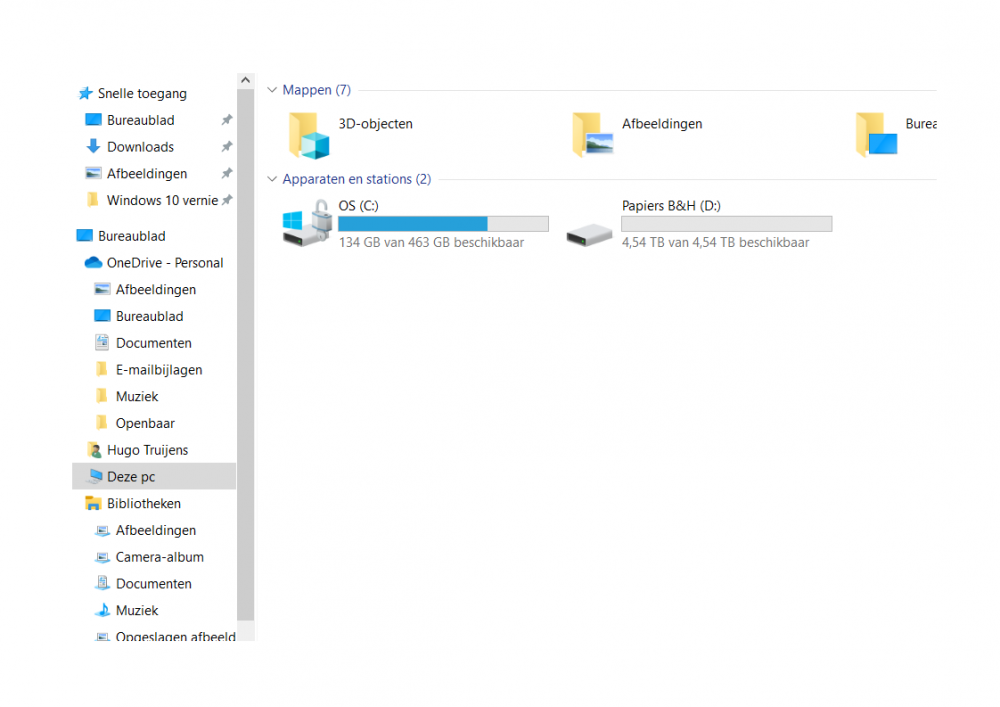The width and height of the screenshot is (1000, 707).
Task: Select the Hugo Truijens user folder
Action: point(147,449)
